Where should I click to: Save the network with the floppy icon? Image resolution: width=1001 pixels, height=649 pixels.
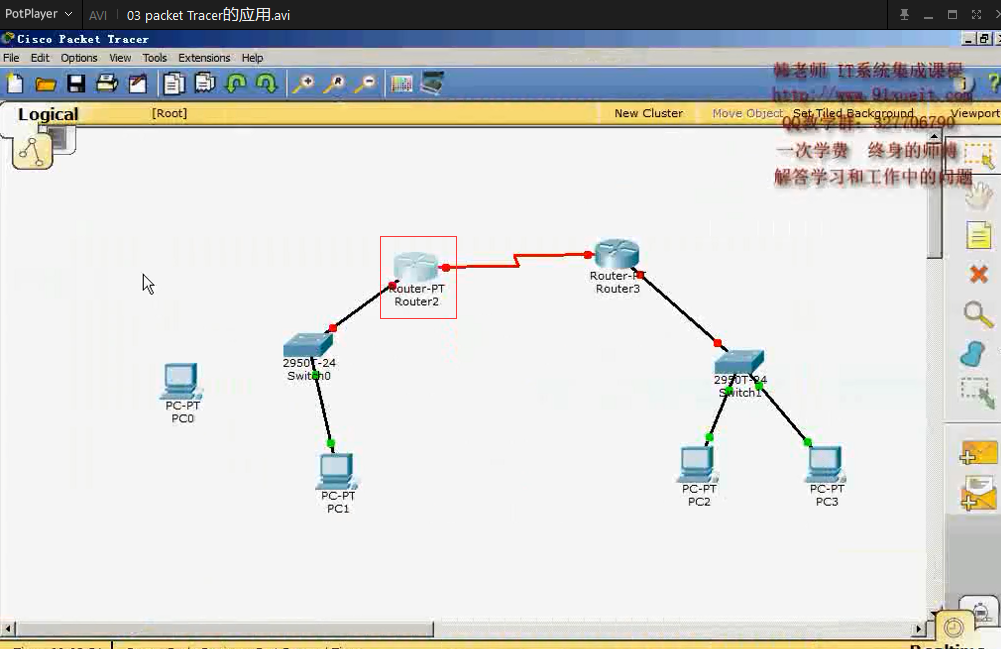pos(76,84)
